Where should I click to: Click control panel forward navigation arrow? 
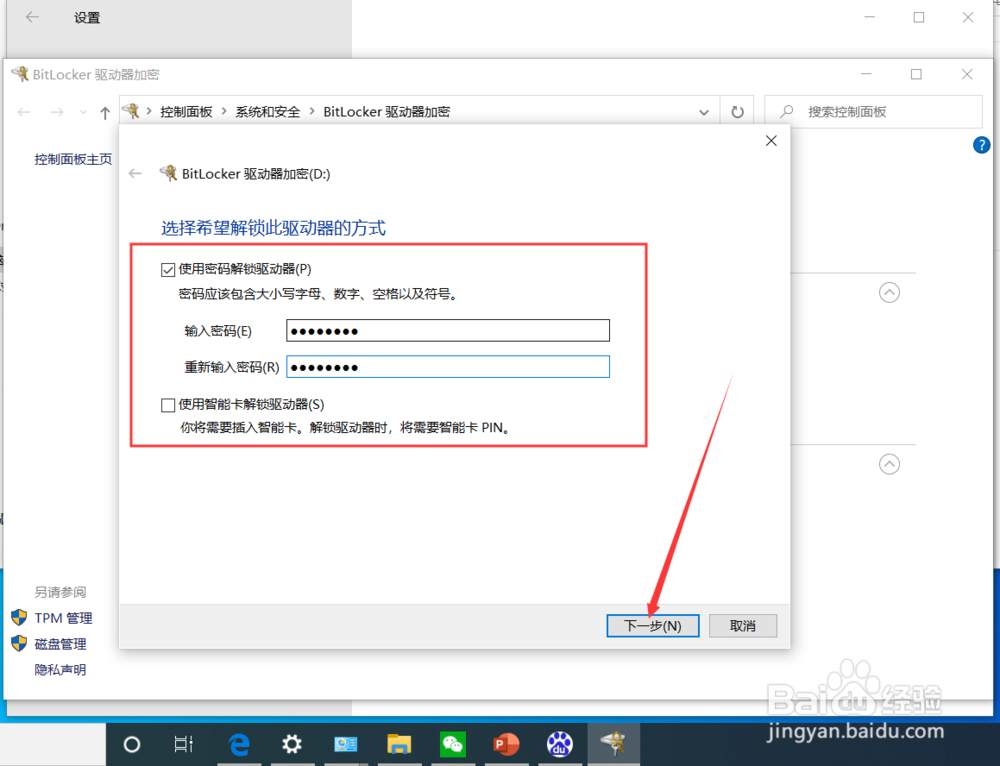57,112
